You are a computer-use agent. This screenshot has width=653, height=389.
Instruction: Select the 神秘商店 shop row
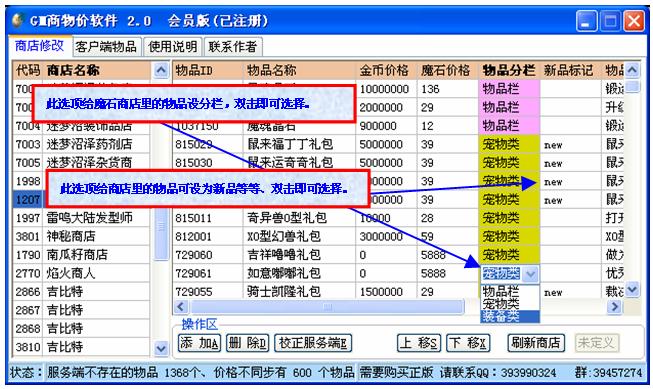click(x=81, y=237)
